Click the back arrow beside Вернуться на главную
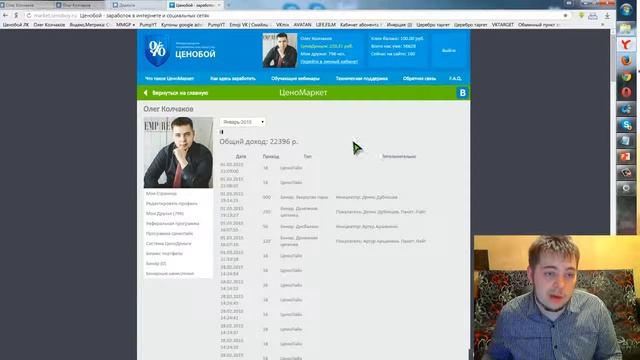640x360 pixels. pyautogui.click(x=146, y=93)
